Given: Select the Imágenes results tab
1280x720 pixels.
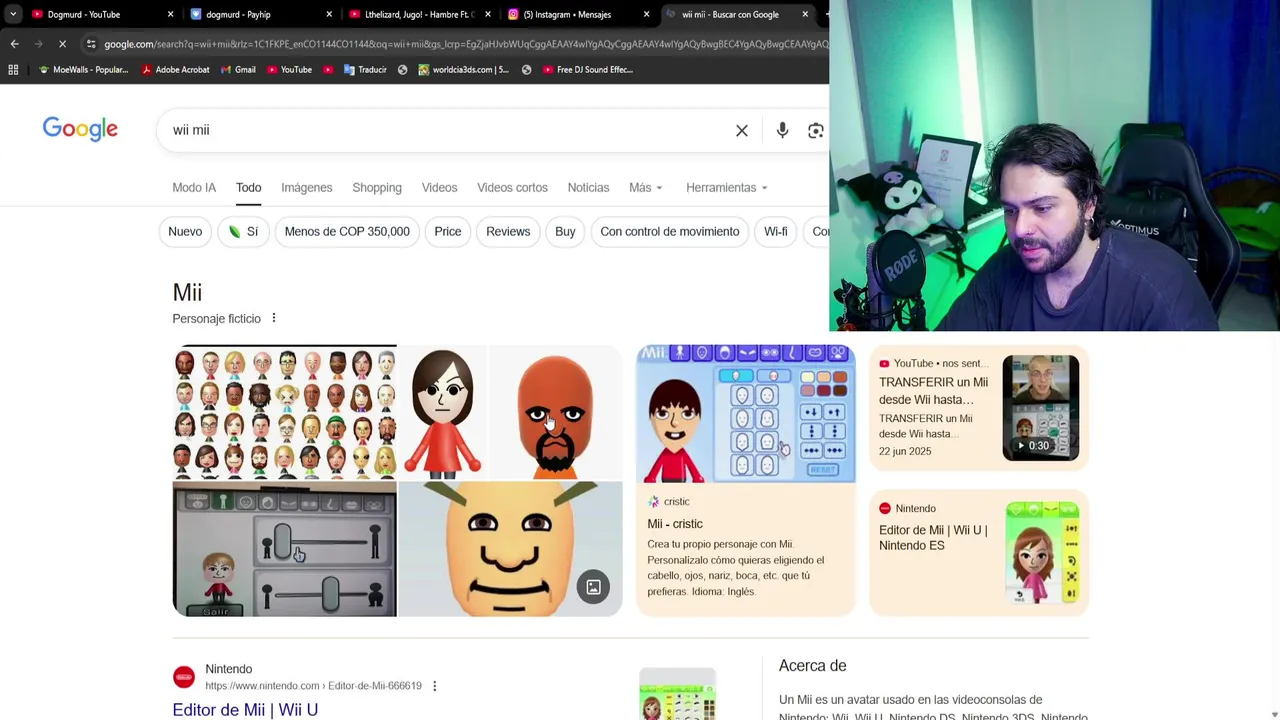Looking at the screenshot, I should [x=306, y=188].
